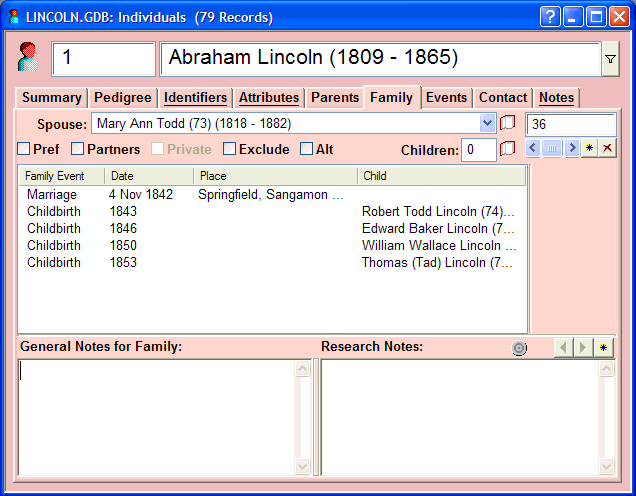Click the red X delete family button

coord(607,148)
